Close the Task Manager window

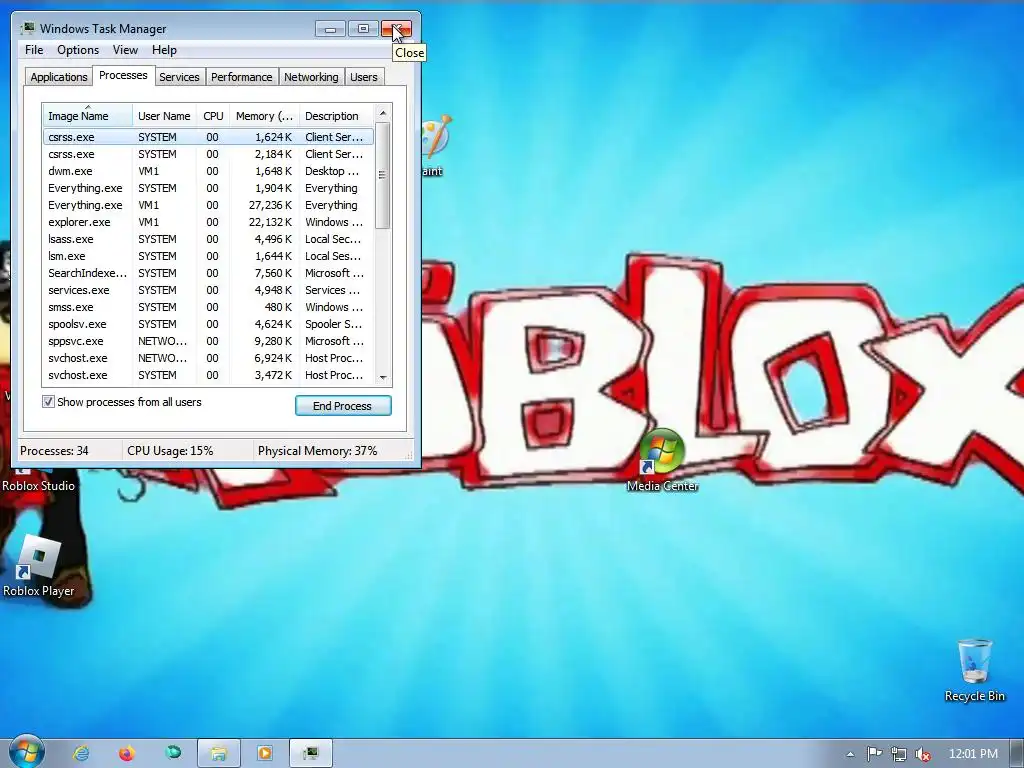point(396,29)
